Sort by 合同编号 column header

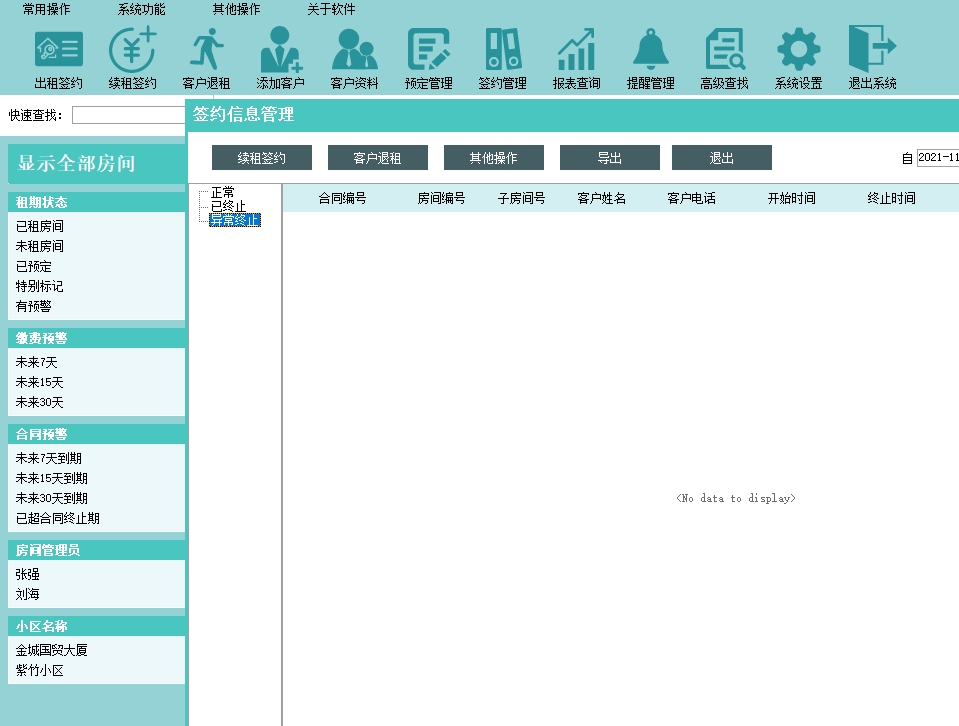tap(342, 199)
